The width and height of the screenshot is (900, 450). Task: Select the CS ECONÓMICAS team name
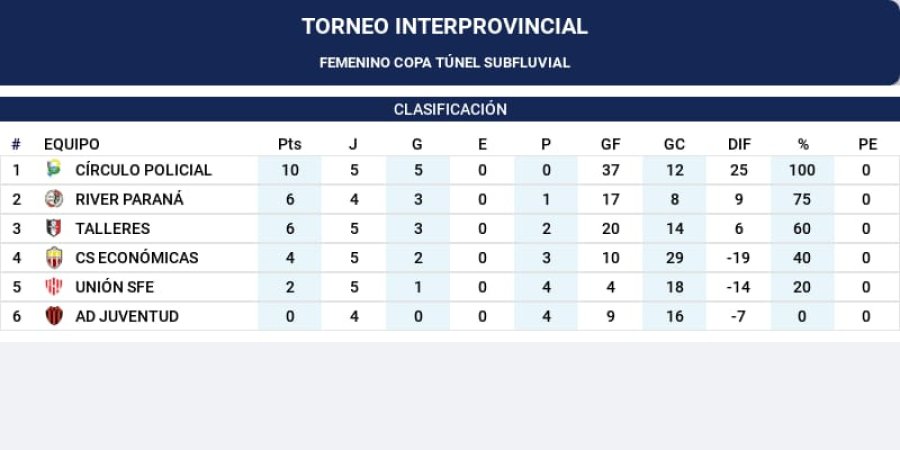(x=136, y=258)
